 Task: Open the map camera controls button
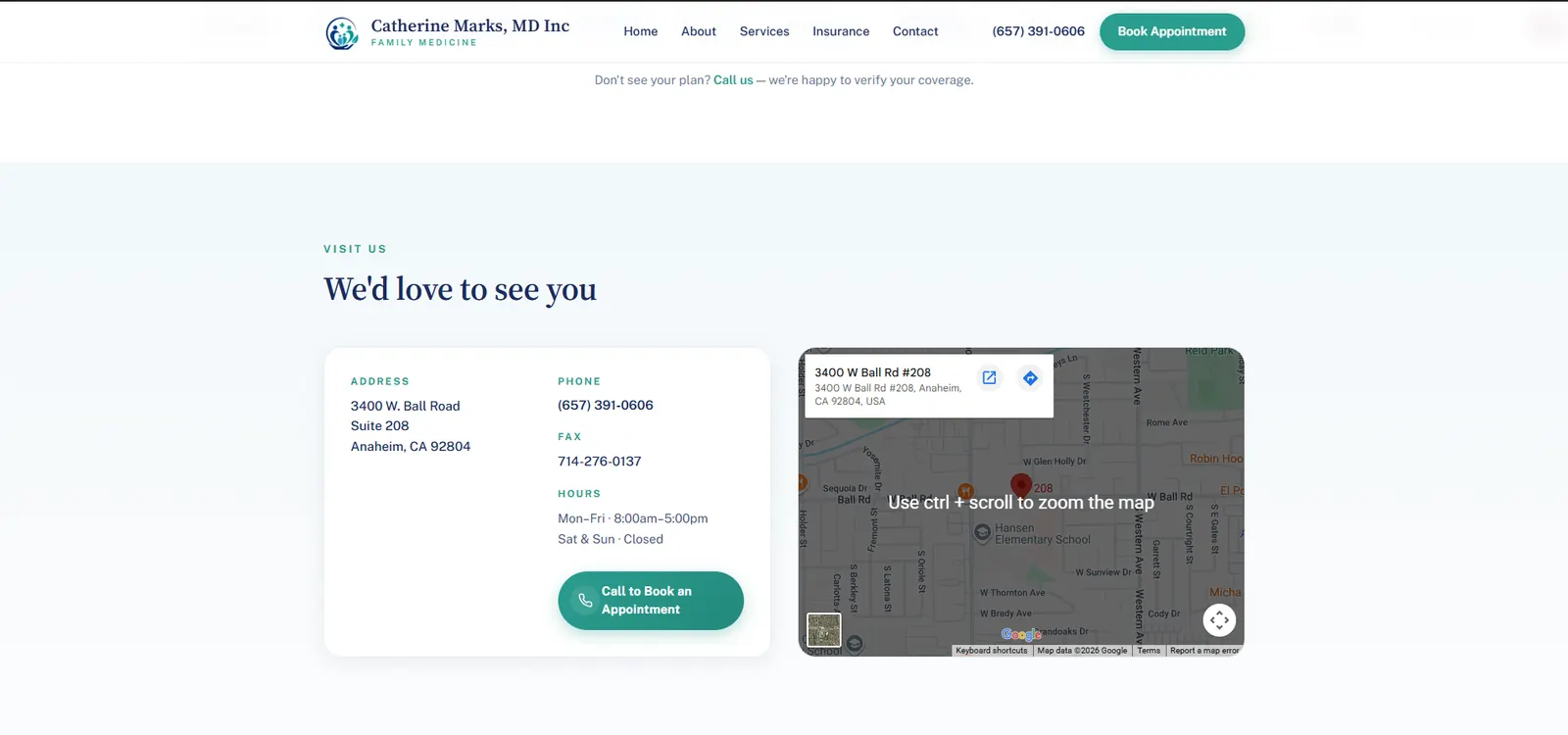(x=1219, y=619)
